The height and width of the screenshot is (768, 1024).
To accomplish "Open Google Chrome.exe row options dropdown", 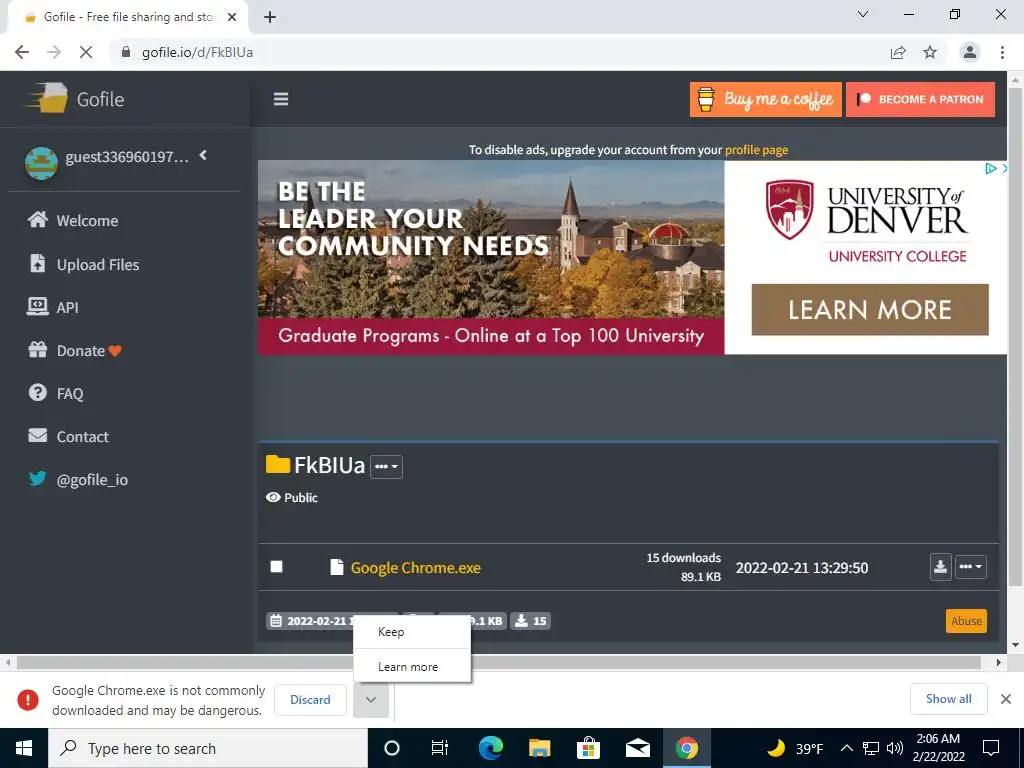I will (971, 567).
